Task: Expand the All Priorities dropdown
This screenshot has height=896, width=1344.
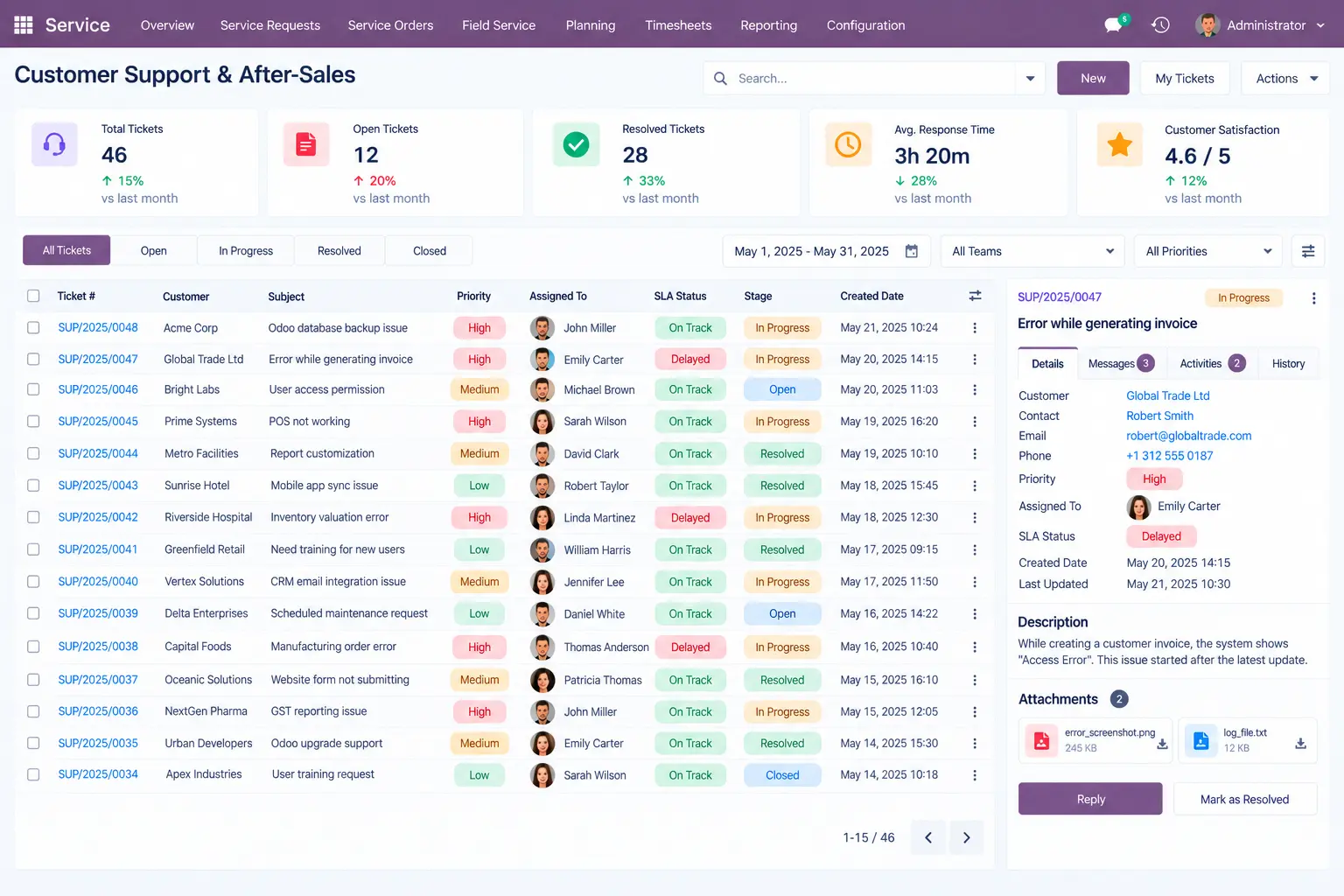Action: [x=1208, y=251]
